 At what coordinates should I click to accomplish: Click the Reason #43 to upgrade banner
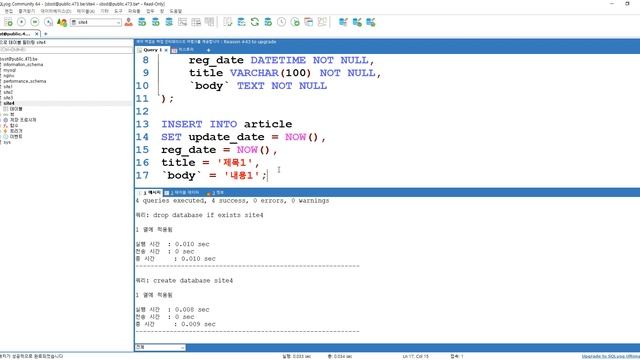tap(250, 42)
